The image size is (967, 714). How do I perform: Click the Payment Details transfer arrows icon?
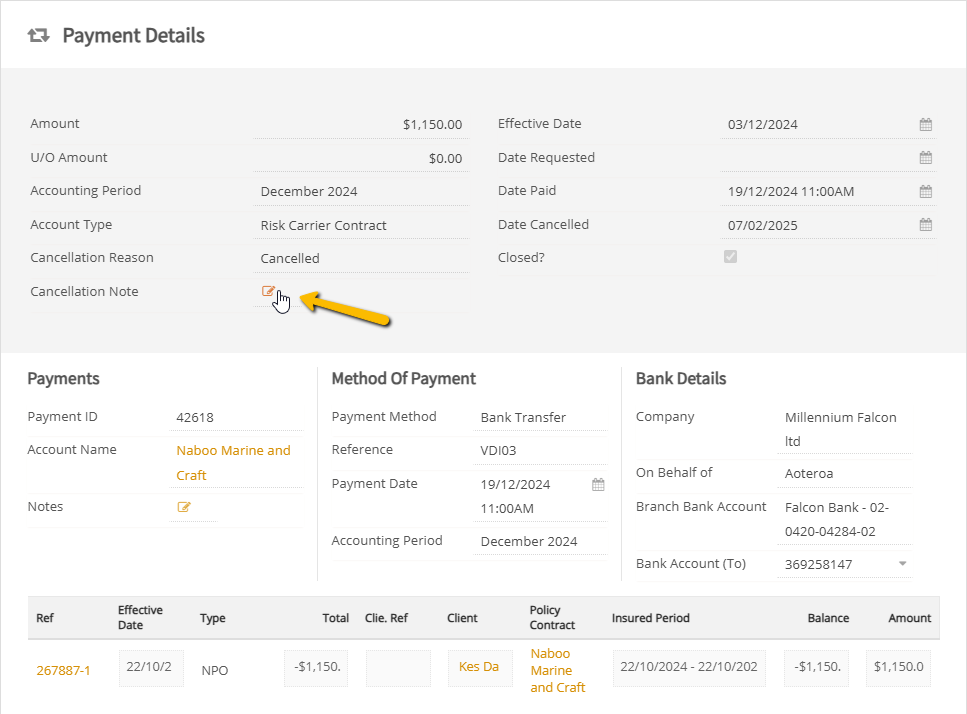click(x=38, y=35)
